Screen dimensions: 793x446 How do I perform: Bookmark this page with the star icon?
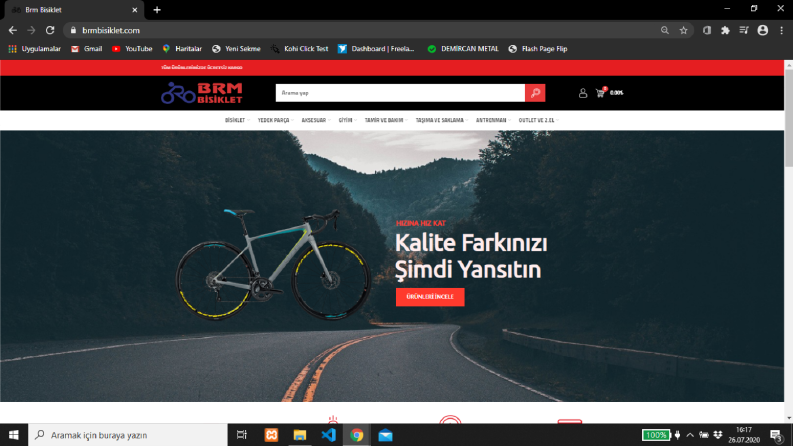point(683,30)
